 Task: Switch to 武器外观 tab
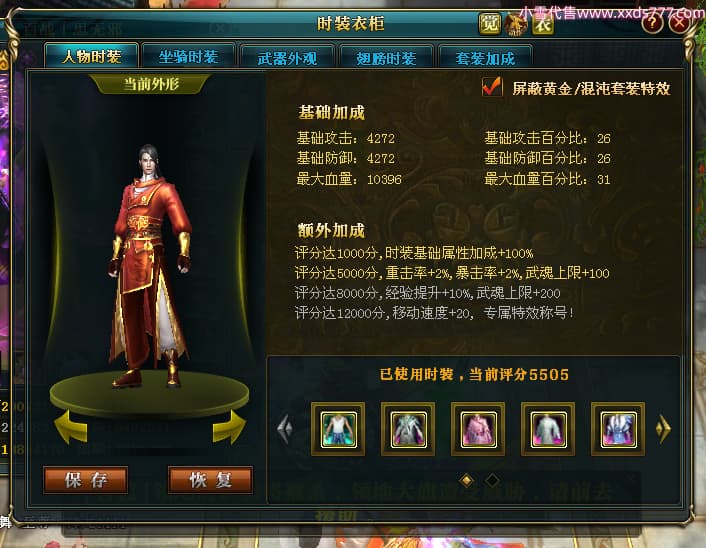[287, 58]
